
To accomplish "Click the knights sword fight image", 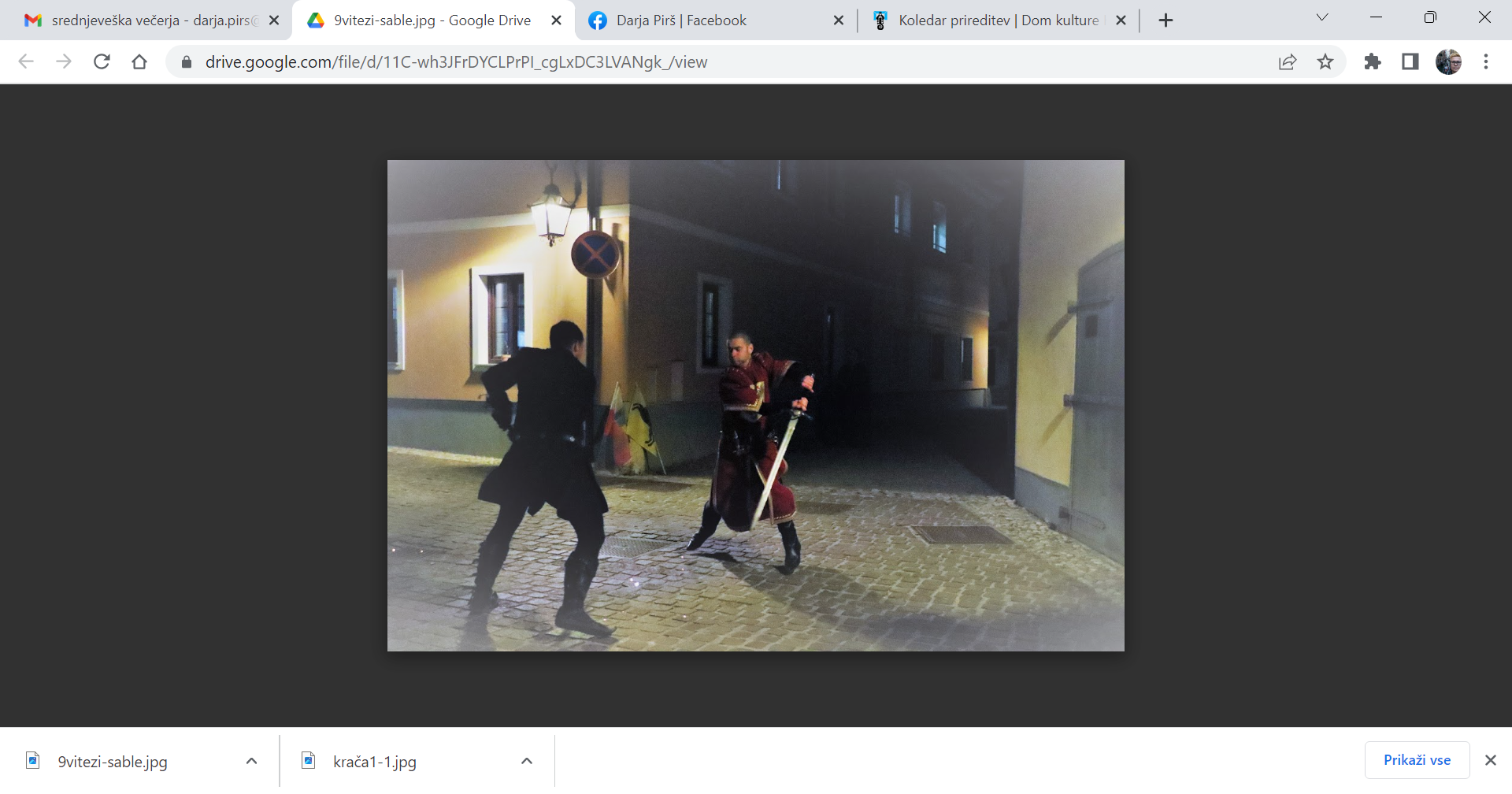I will [756, 406].
